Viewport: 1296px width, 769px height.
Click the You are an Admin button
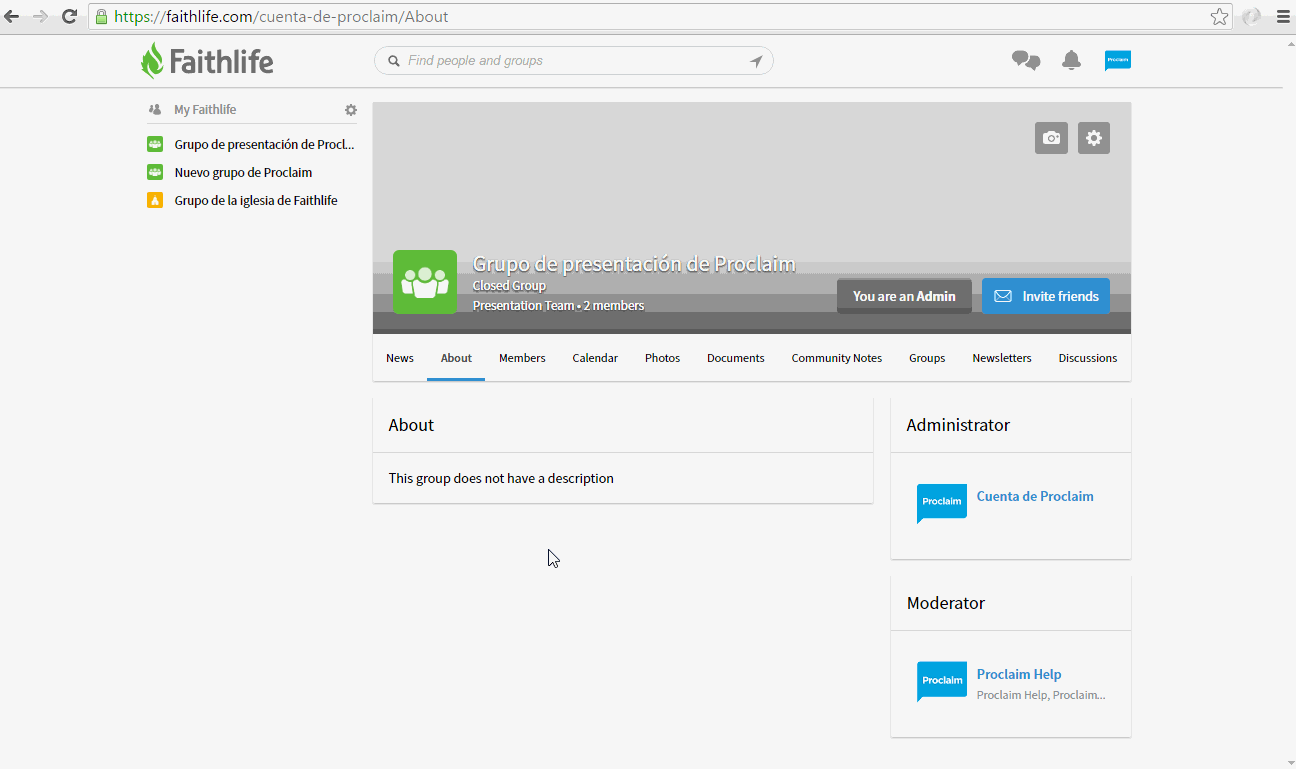(904, 296)
